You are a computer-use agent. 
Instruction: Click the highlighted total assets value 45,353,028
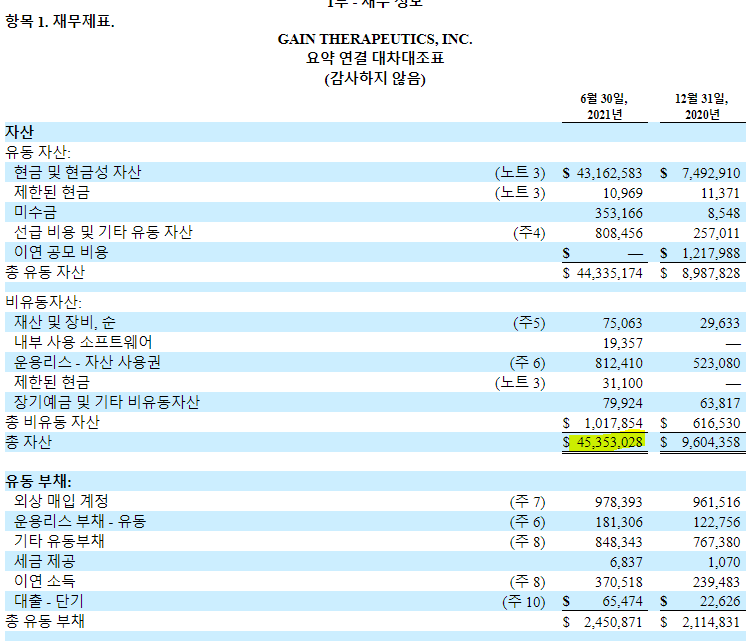pyautogui.click(x=609, y=442)
